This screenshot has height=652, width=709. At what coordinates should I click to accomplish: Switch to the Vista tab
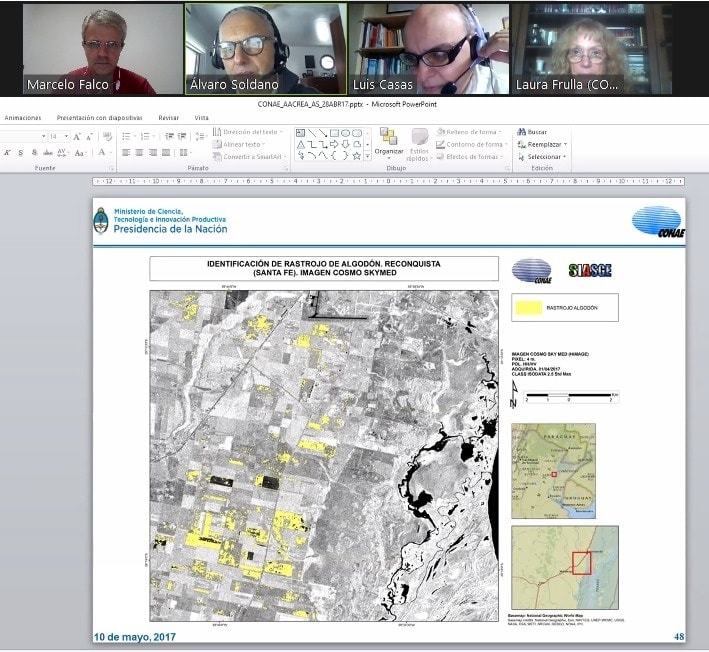(201, 117)
